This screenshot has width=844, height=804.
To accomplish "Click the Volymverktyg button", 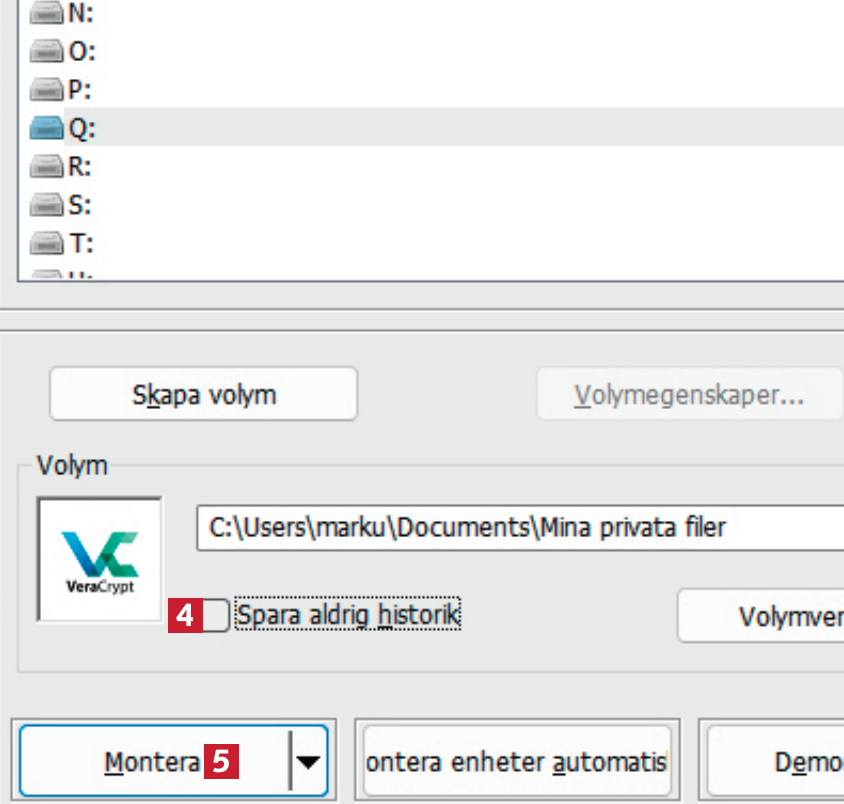I will click(x=761, y=616).
